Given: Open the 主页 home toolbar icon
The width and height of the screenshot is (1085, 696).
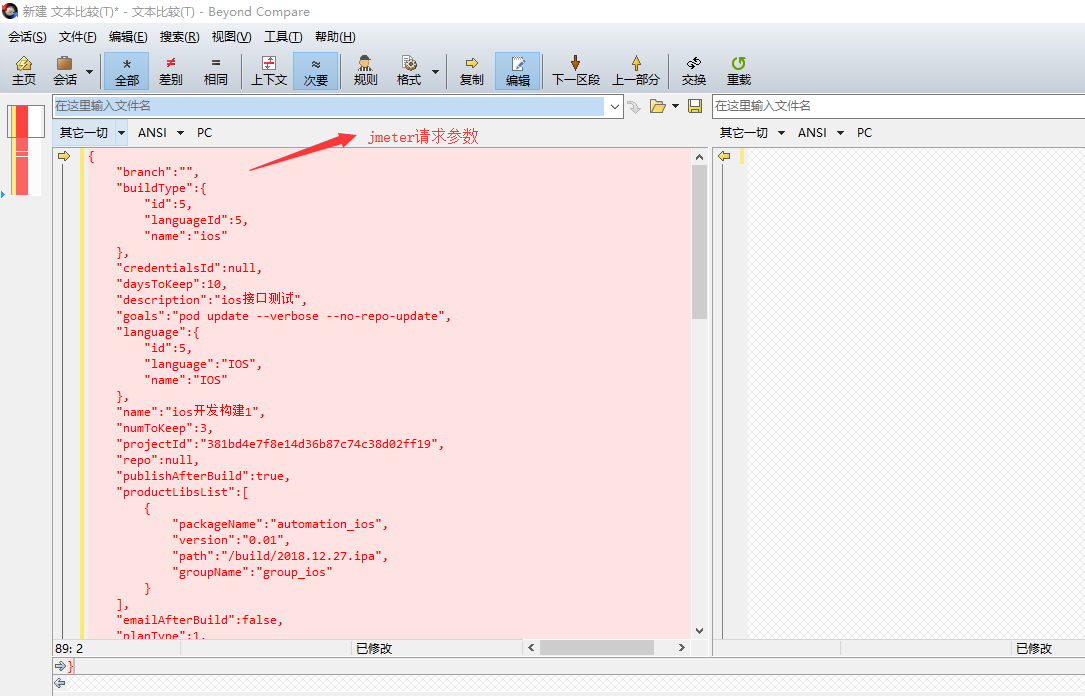Looking at the screenshot, I should pyautogui.click(x=24, y=71).
